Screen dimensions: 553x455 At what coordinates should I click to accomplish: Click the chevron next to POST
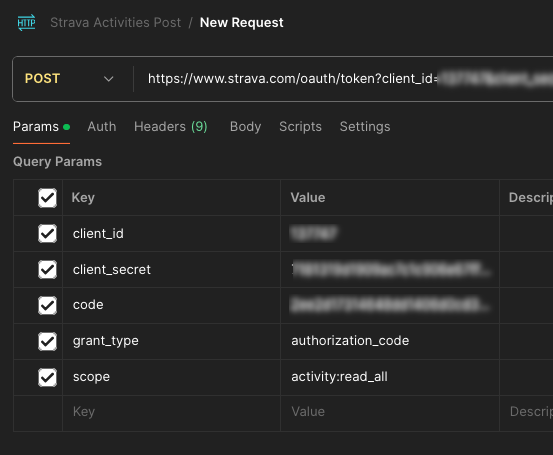[x=109, y=79]
